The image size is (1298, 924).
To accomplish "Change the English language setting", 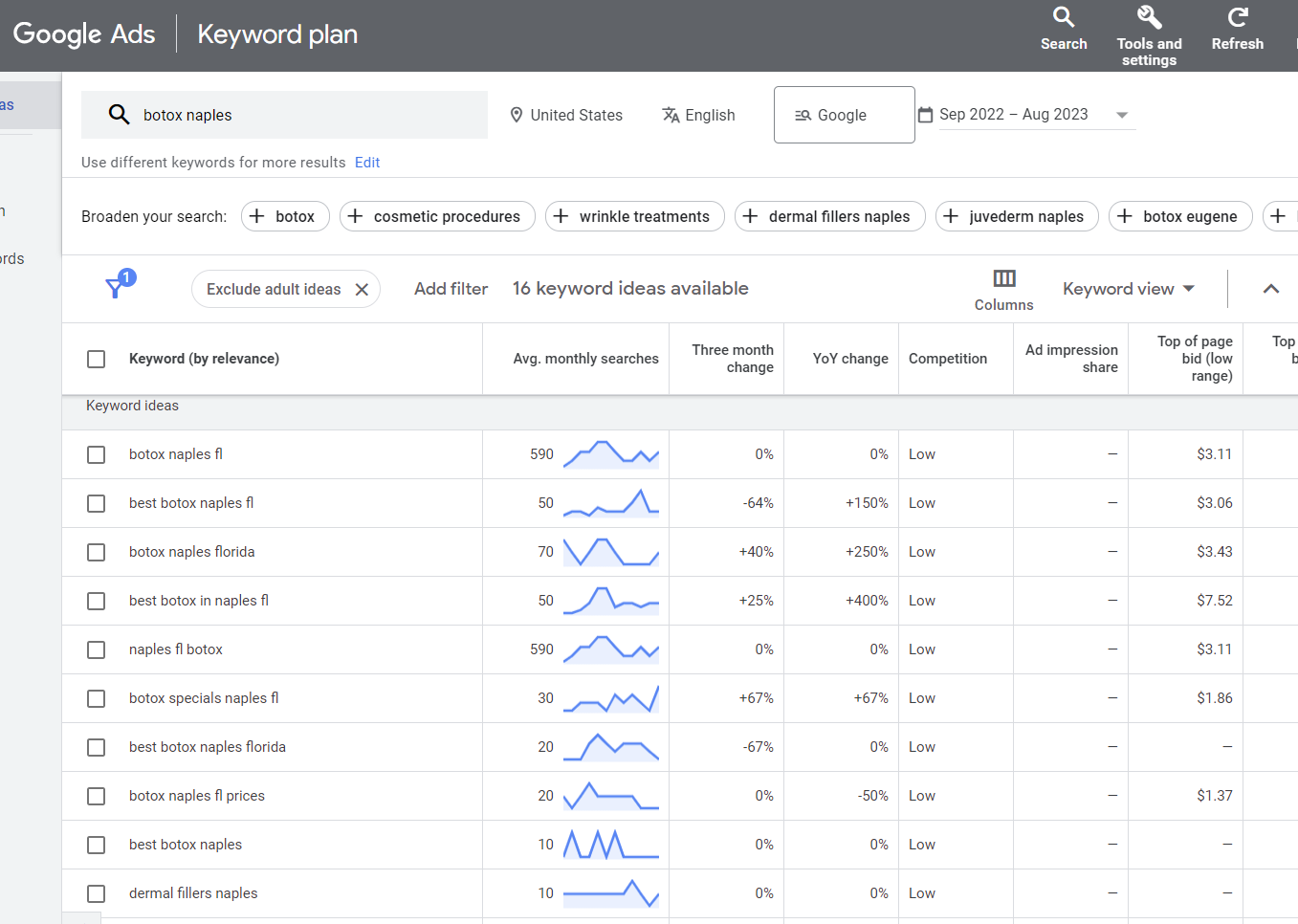I will tap(698, 115).
